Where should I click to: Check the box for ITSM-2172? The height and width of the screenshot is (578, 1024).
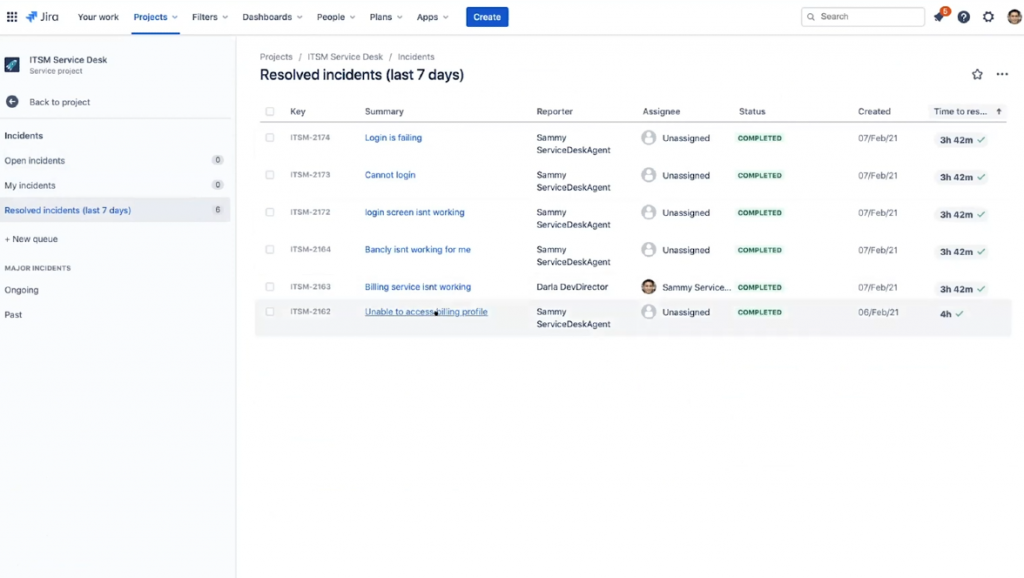pyautogui.click(x=270, y=212)
